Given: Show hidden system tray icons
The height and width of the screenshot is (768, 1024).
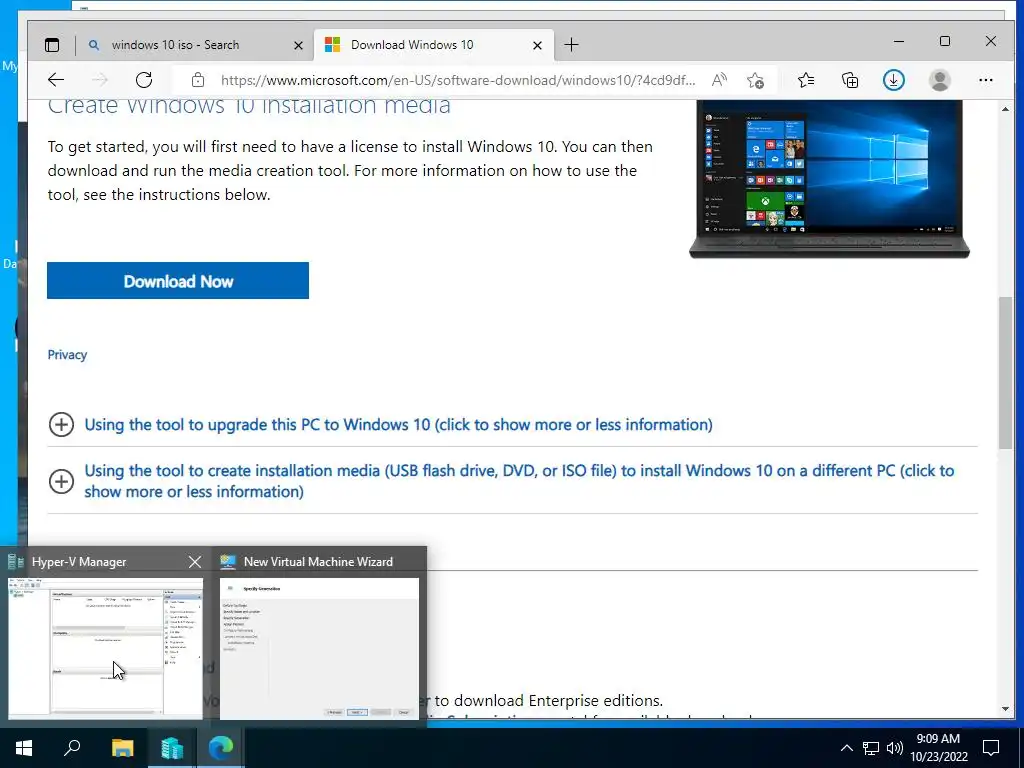Looking at the screenshot, I should click(846, 748).
